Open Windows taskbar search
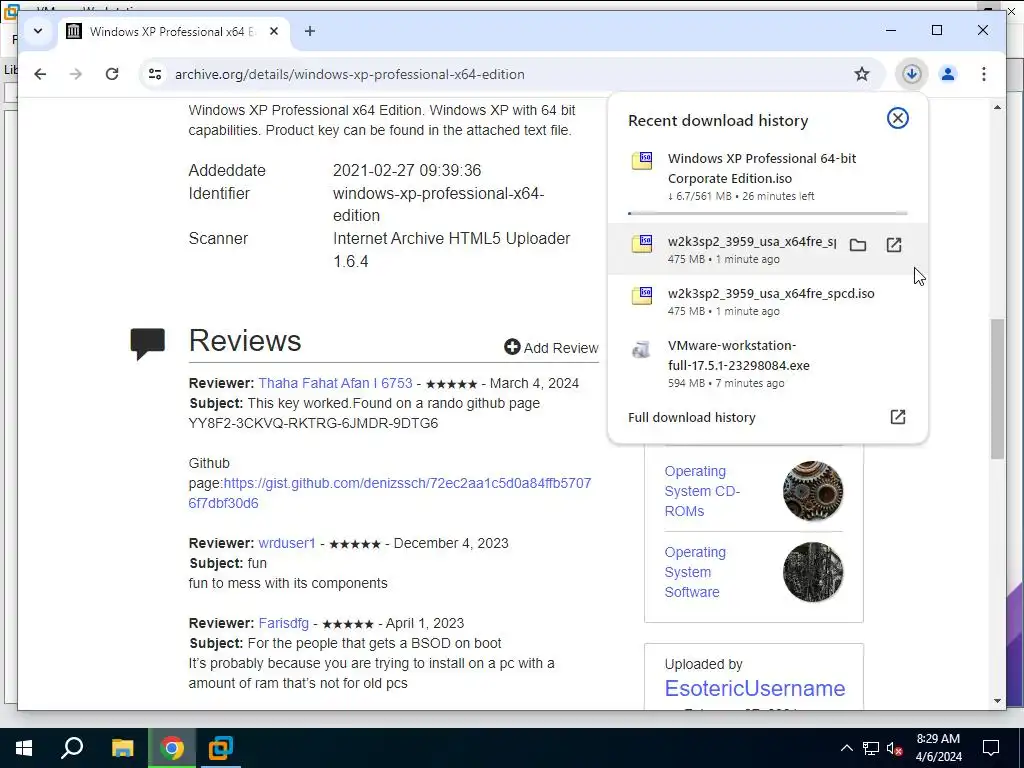Screen dimensions: 1024x768 tap(72, 748)
